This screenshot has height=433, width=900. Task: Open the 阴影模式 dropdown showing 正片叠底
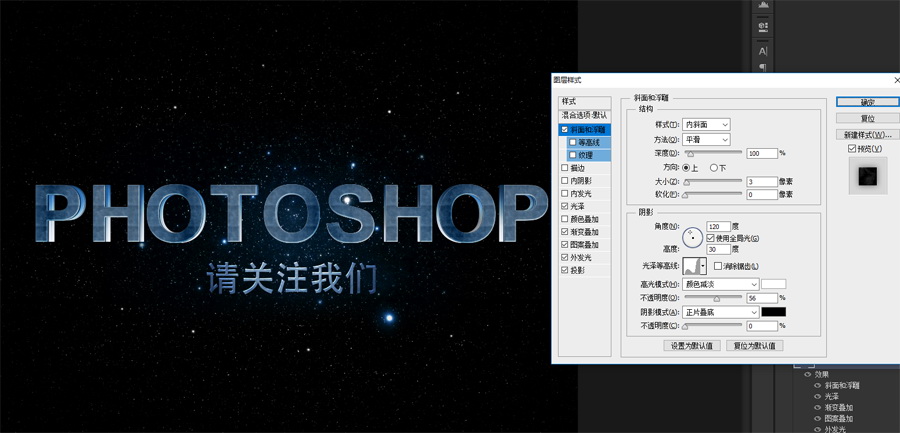(x=720, y=313)
